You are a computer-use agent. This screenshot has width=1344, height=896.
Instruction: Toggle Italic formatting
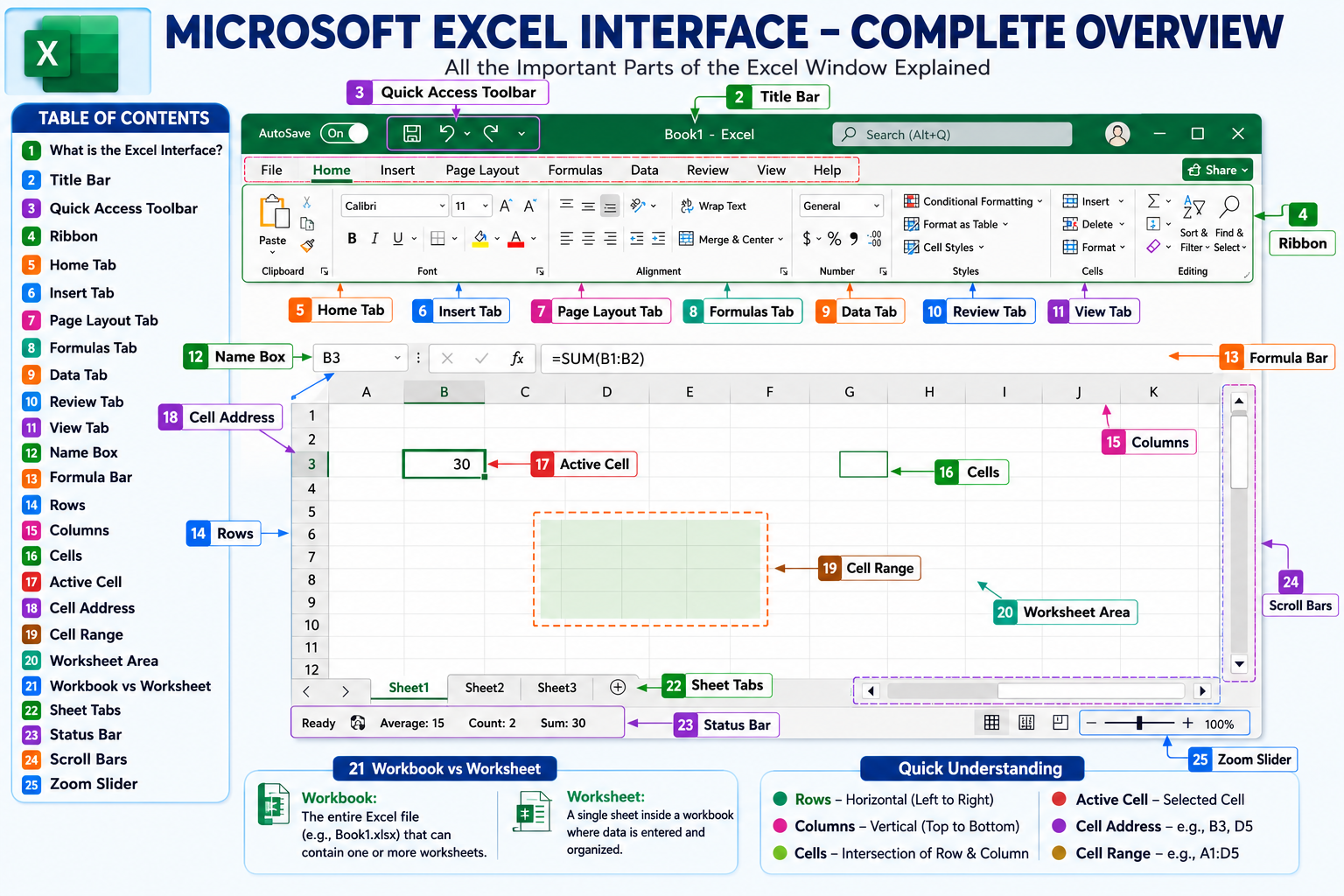click(374, 238)
